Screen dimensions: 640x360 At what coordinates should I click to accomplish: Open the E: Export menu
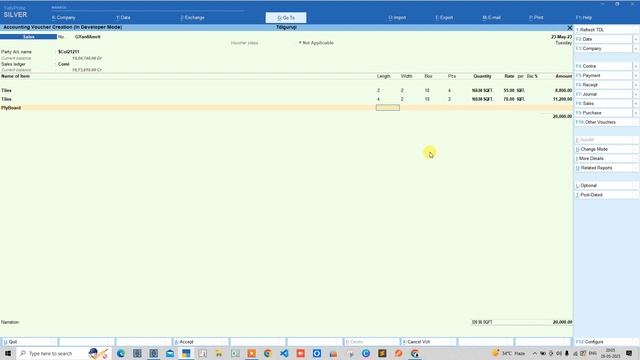pyautogui.click(x=444, y=18)
